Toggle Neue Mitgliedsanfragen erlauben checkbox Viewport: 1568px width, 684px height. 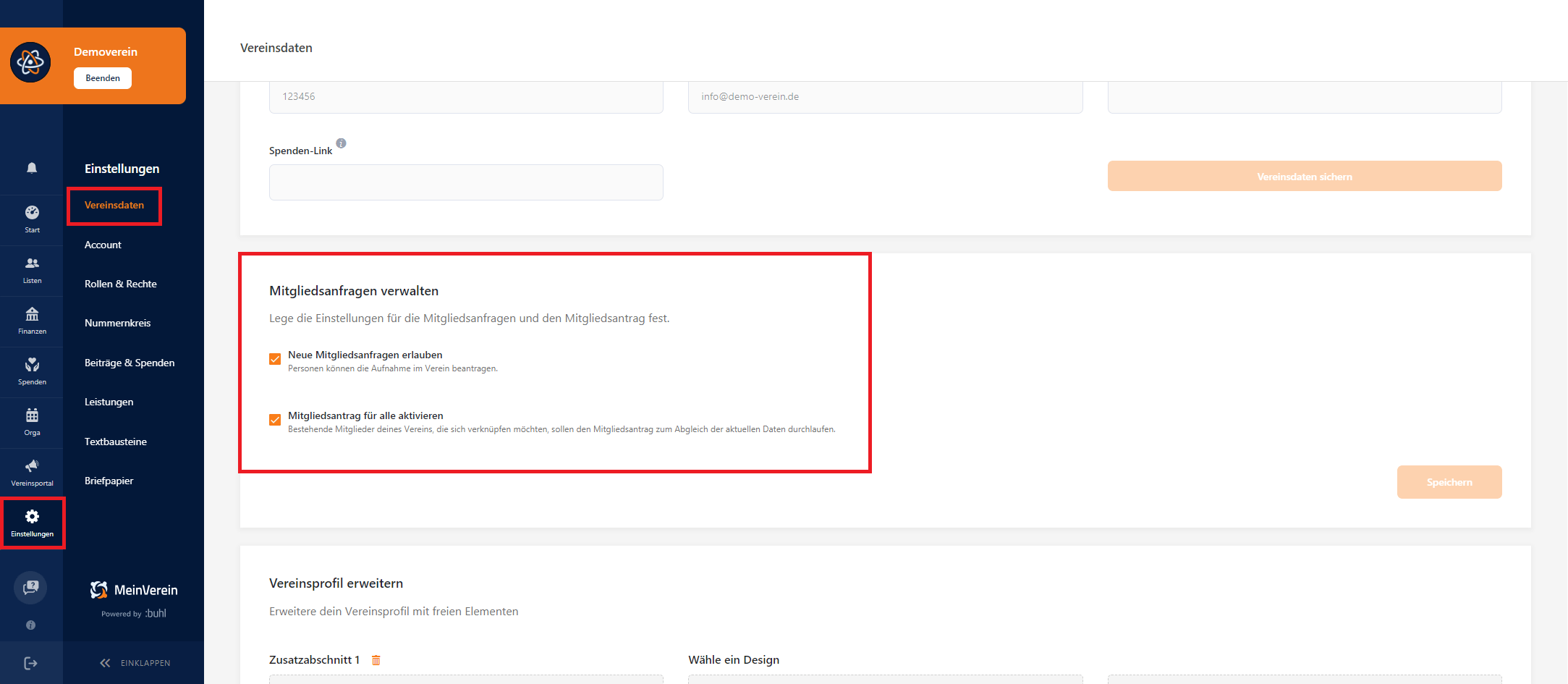275,359
